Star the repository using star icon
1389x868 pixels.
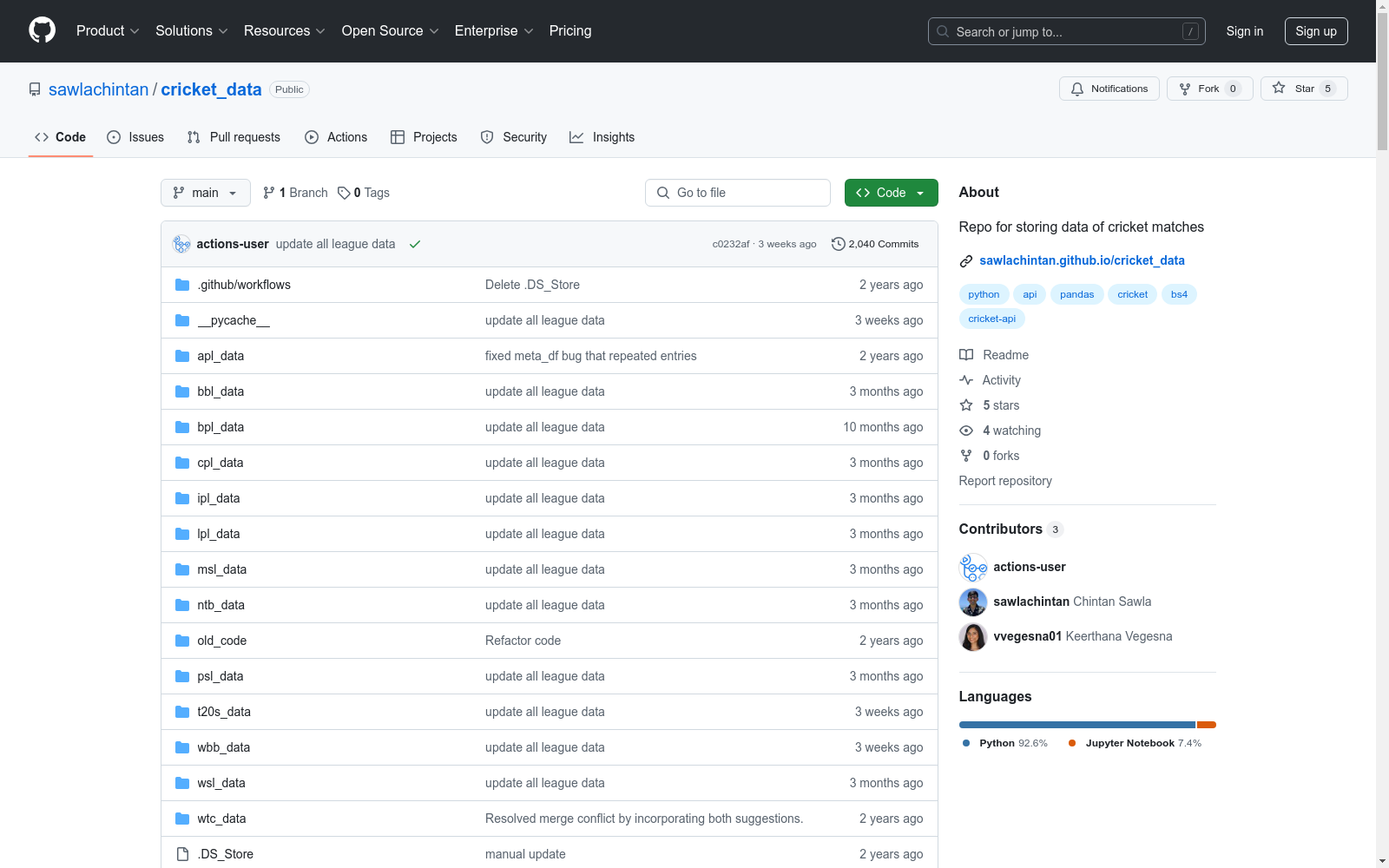point(1279,88)
